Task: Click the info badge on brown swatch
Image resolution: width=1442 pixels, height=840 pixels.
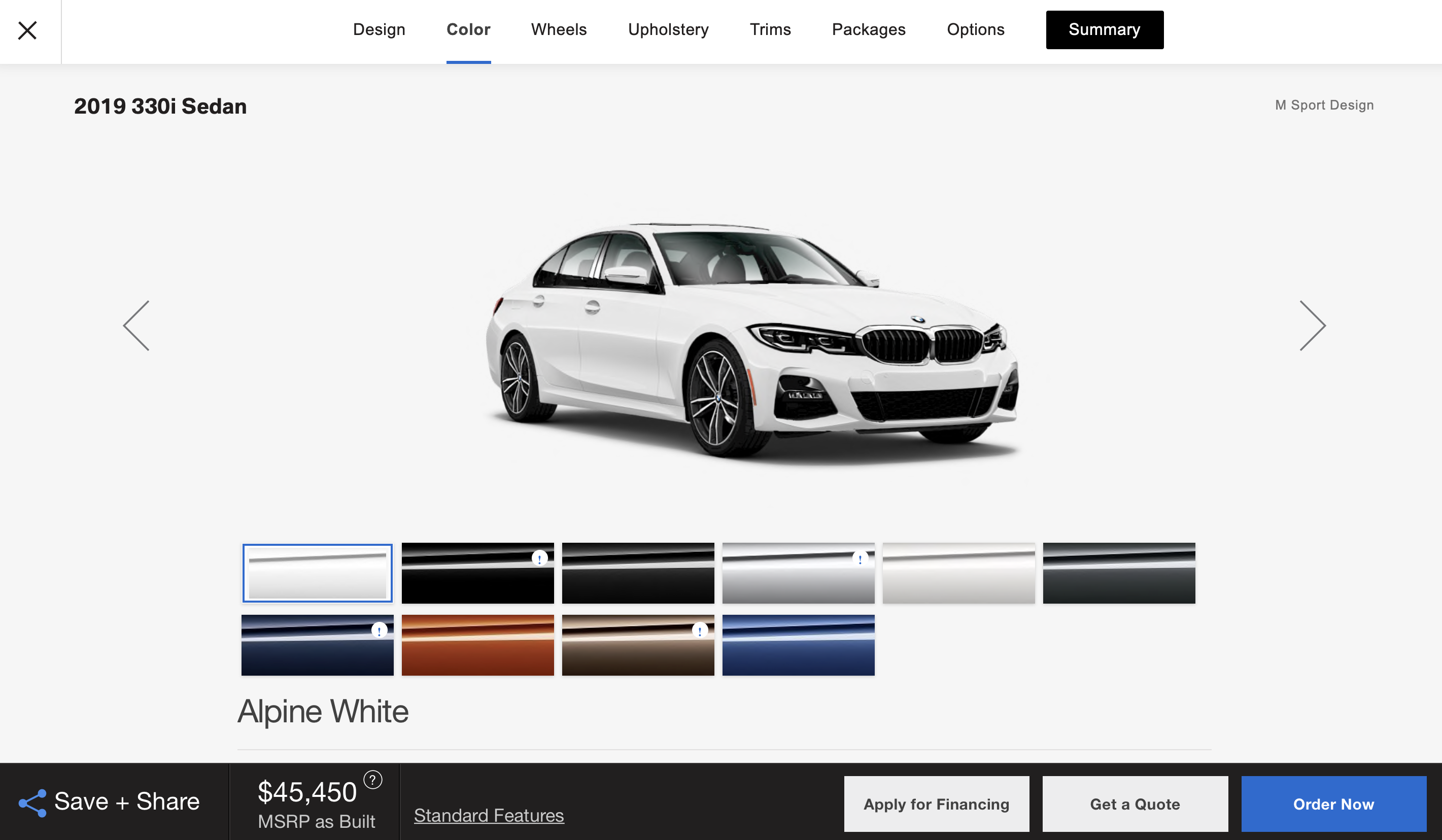Action: (x=699, y=631)
